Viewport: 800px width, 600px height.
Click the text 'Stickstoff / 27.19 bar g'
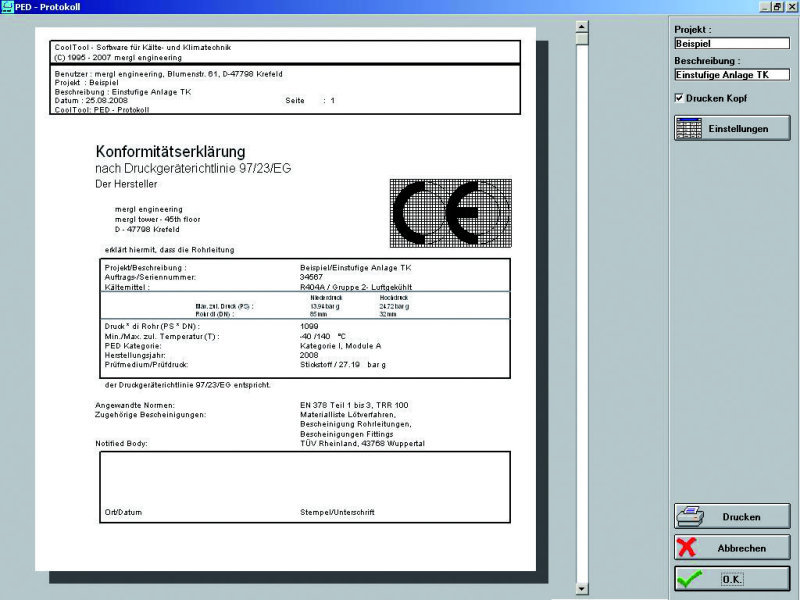[x=342, y=364]
